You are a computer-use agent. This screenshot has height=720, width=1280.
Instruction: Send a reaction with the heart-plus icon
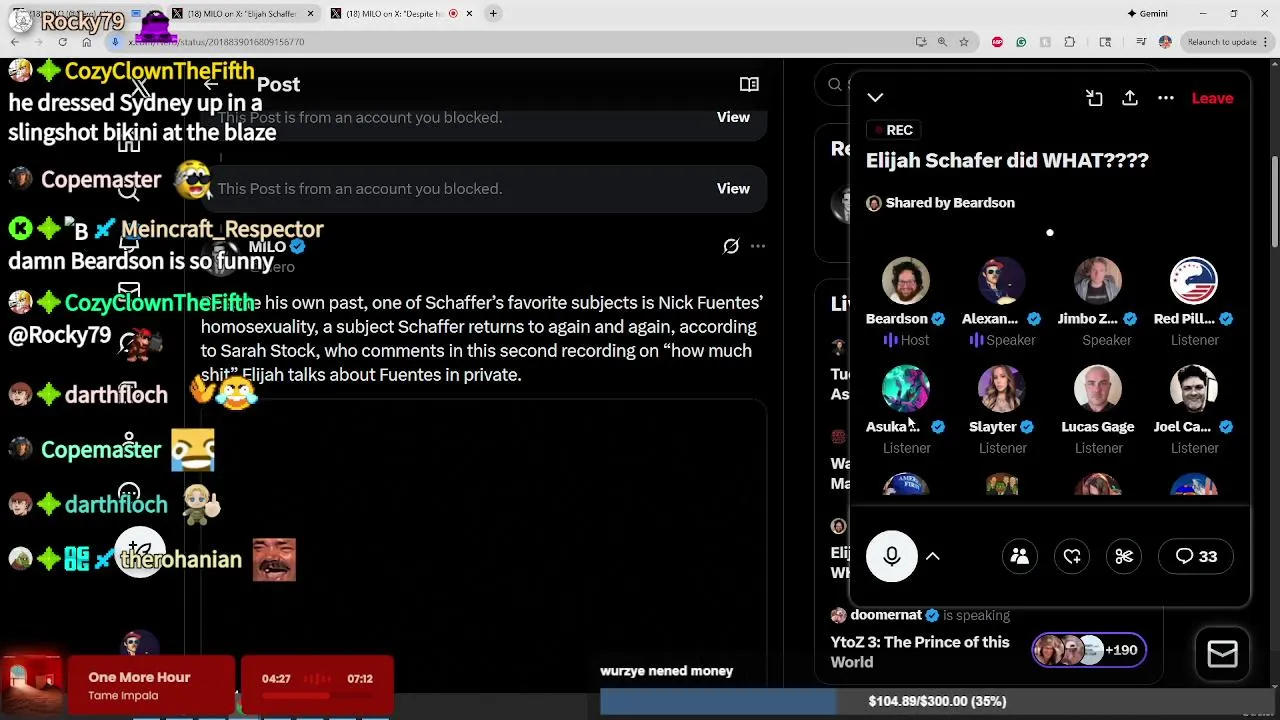click(x=1072, y=556)
